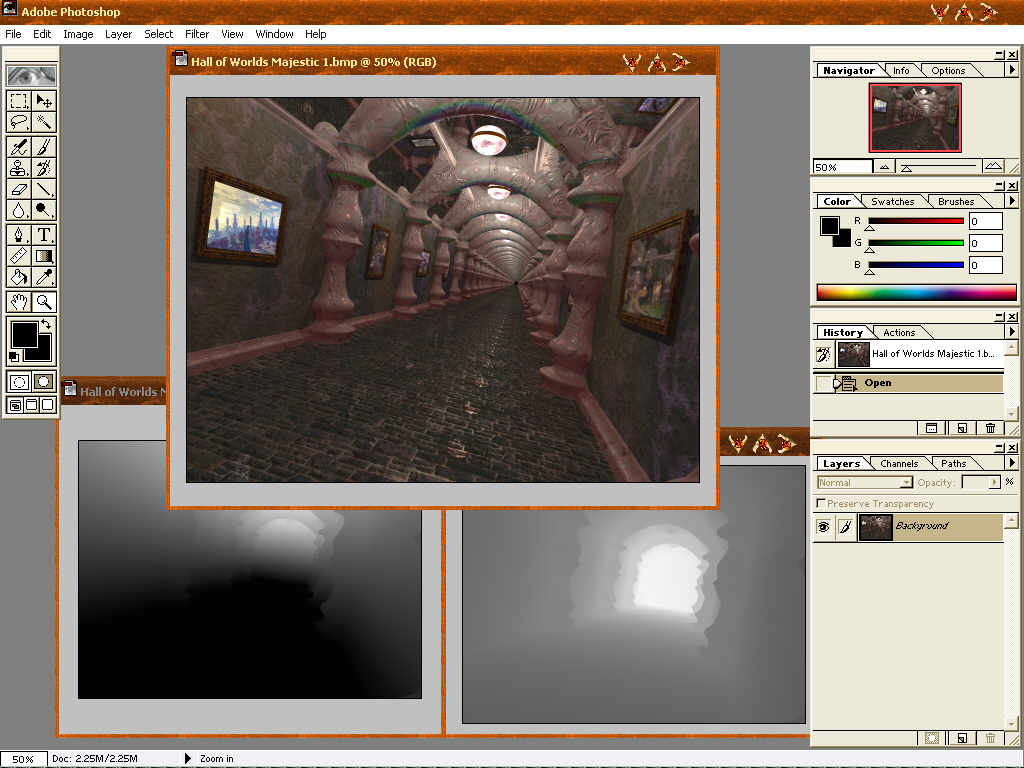Viewport: 1024px width, 768px height.
Task: Select the Magic Wand tool
Action: pyautogui.click(x=44, y=122)
